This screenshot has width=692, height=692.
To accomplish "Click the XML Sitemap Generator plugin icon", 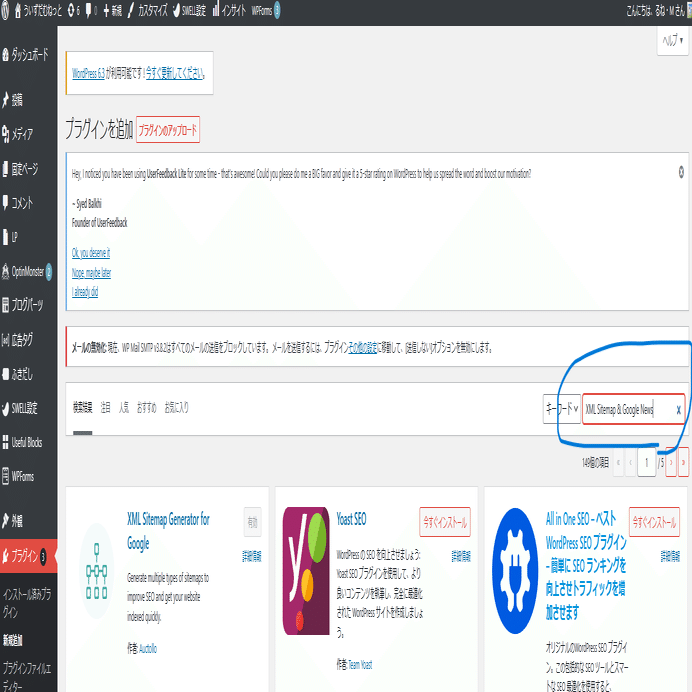I will pyautogui.click(x=97, y=571).
